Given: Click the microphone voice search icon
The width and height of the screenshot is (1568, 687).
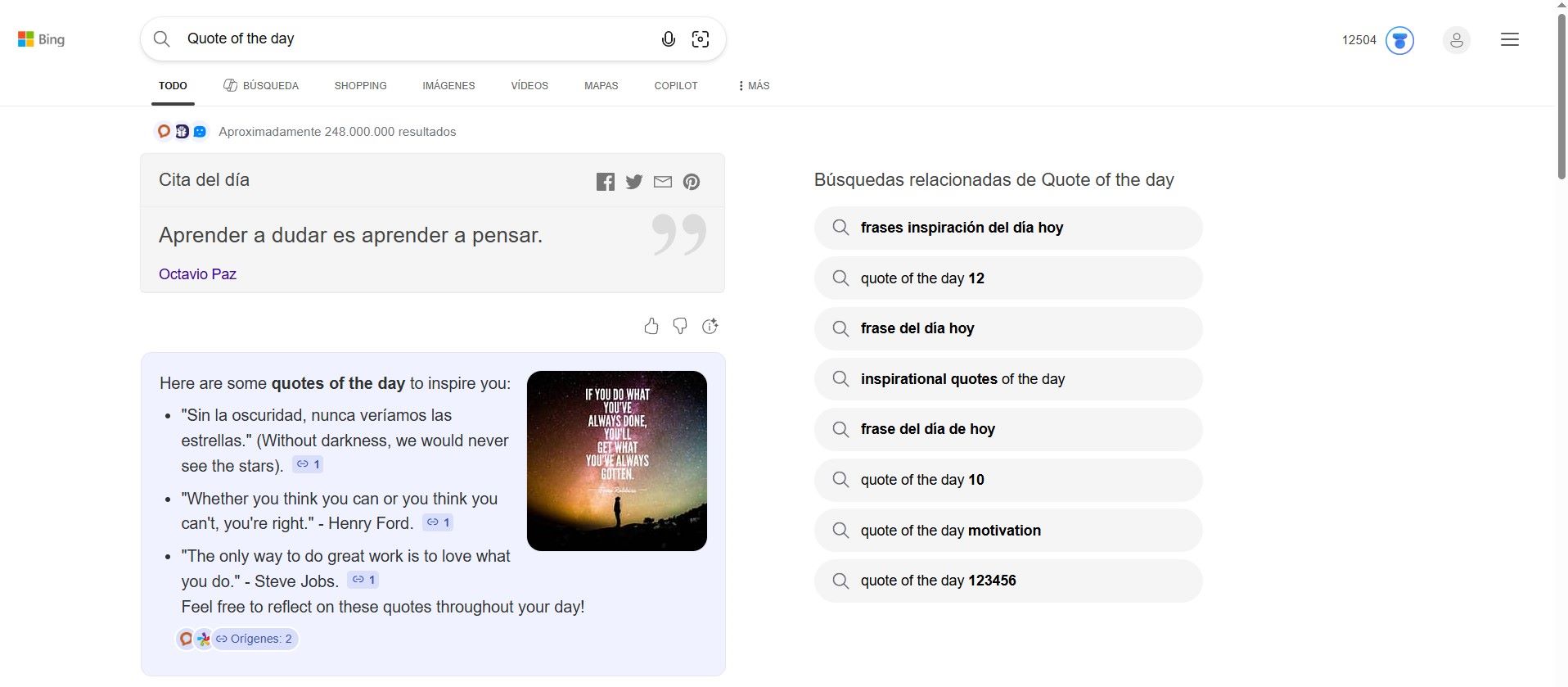Looking at the screenshot, I should coord(668,39).
